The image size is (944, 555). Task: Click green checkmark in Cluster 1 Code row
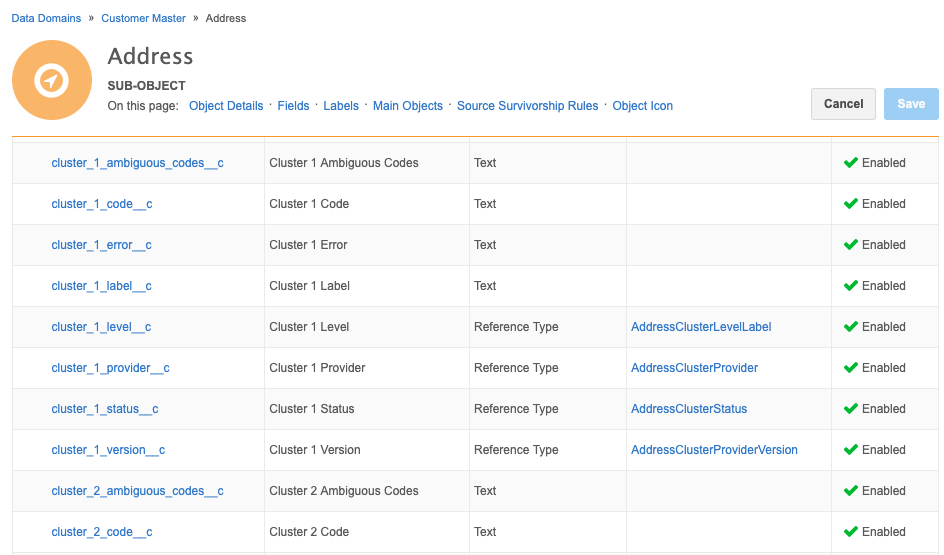851,204
